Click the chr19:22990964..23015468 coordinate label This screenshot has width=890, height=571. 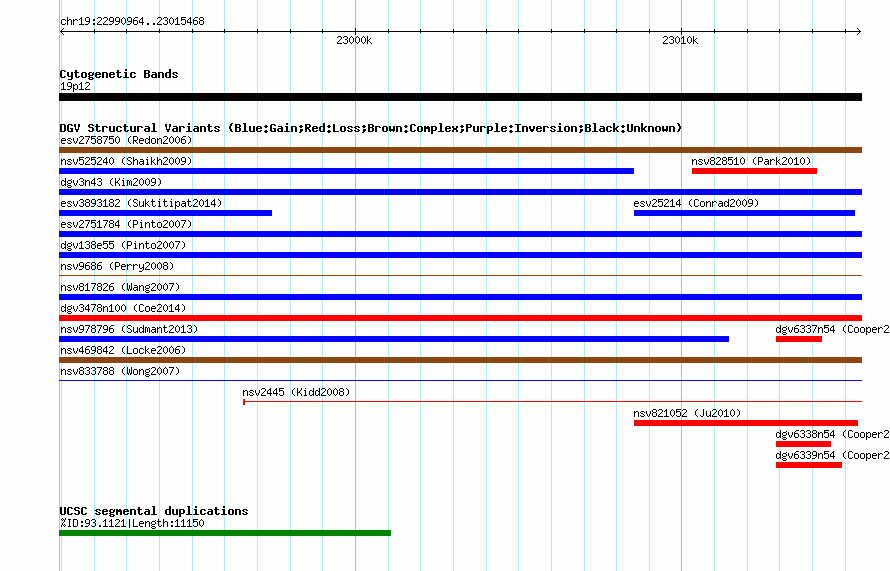132,22
